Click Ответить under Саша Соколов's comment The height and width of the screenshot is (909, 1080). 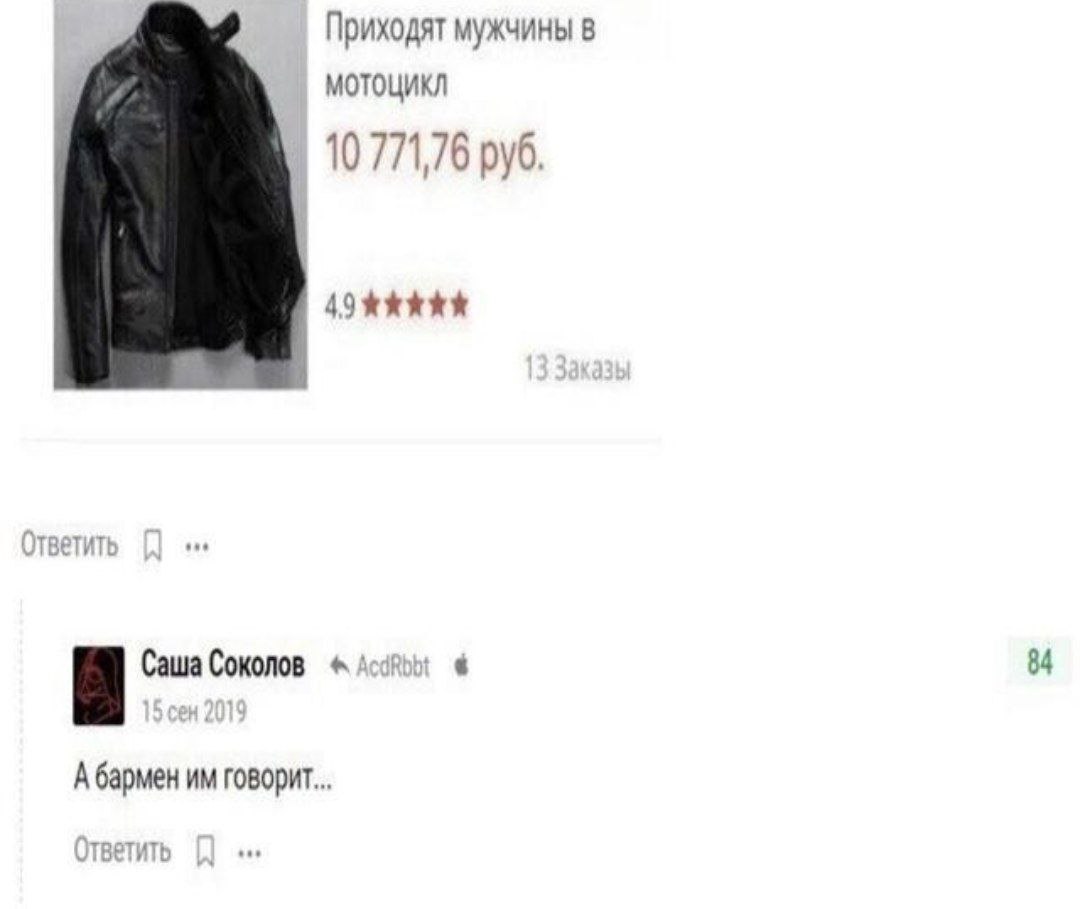(x=122, y=850)
